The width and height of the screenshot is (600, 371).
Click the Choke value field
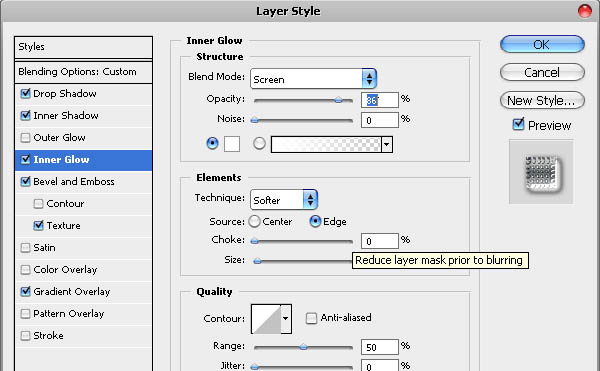pos(380,241)
